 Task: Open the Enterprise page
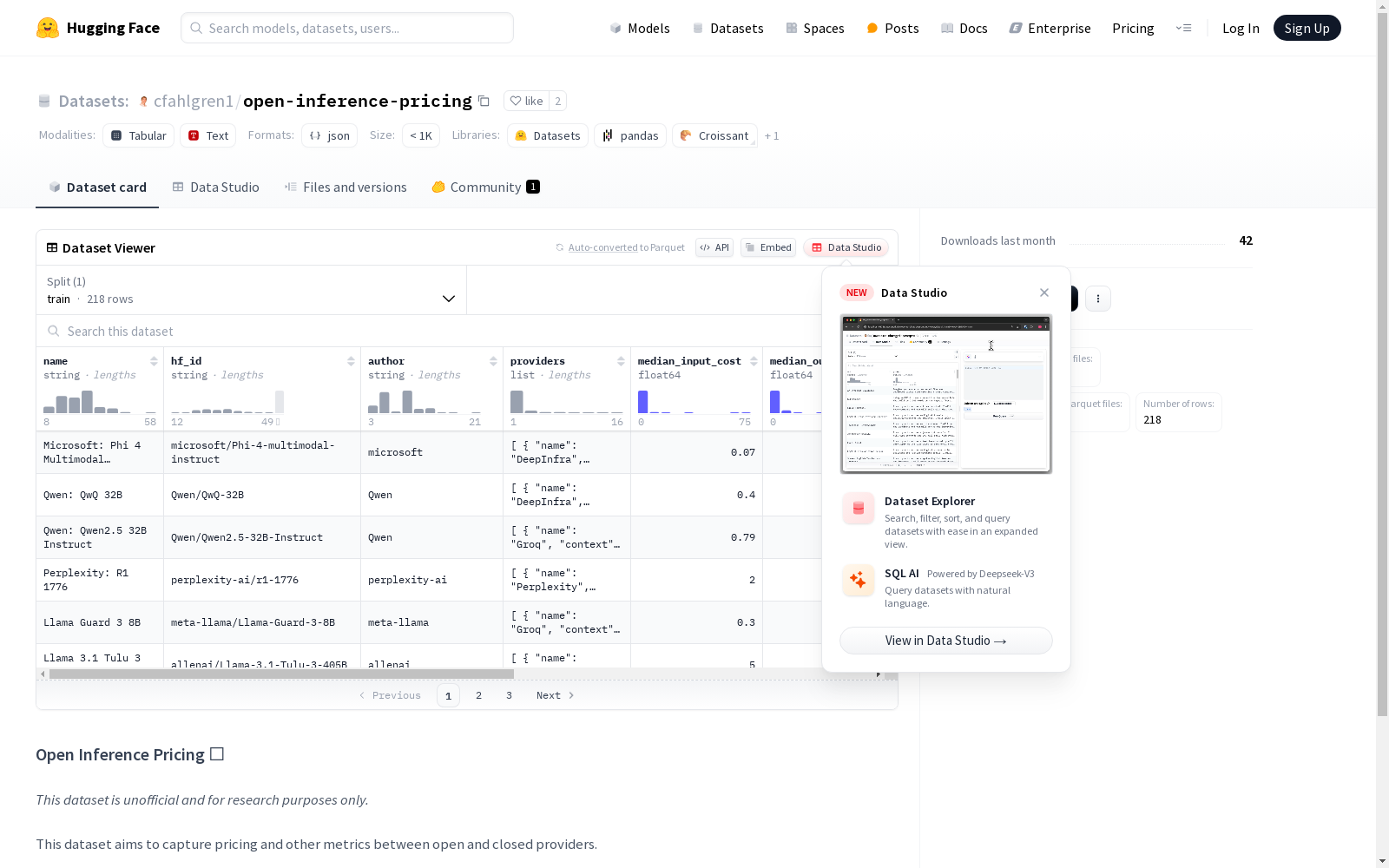pyautogui.click(x=1050, y=28)
